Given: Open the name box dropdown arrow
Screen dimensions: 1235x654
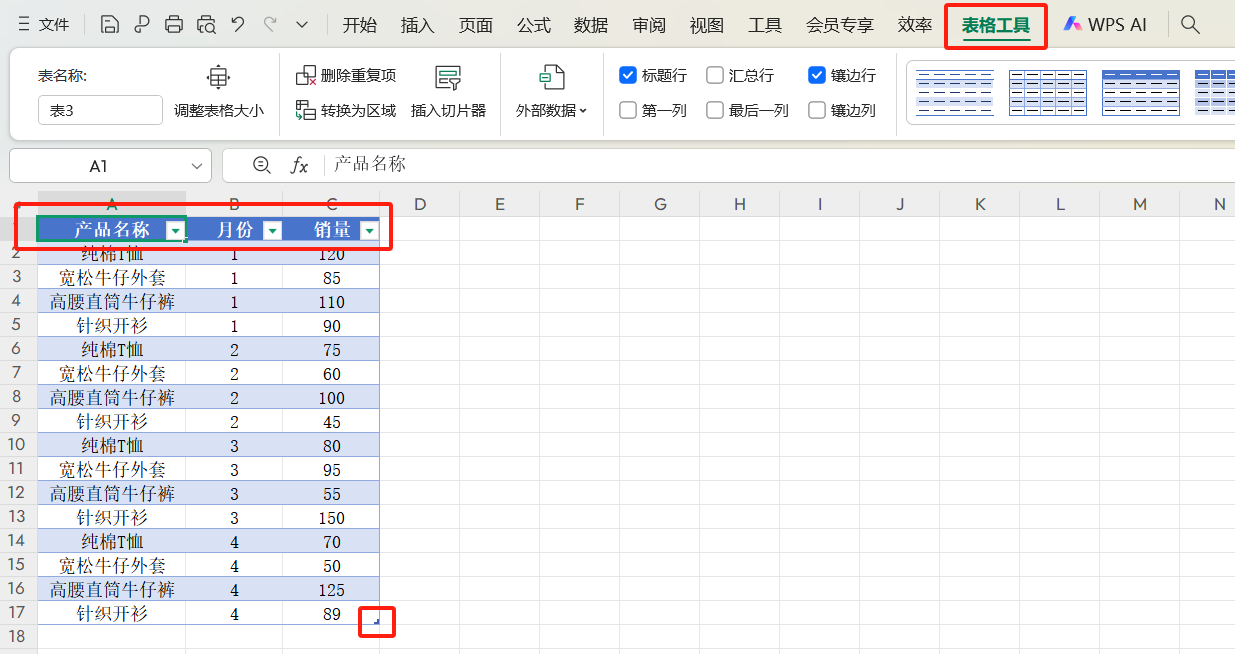Looking at the screenshot, I should [x=196, y=166].
